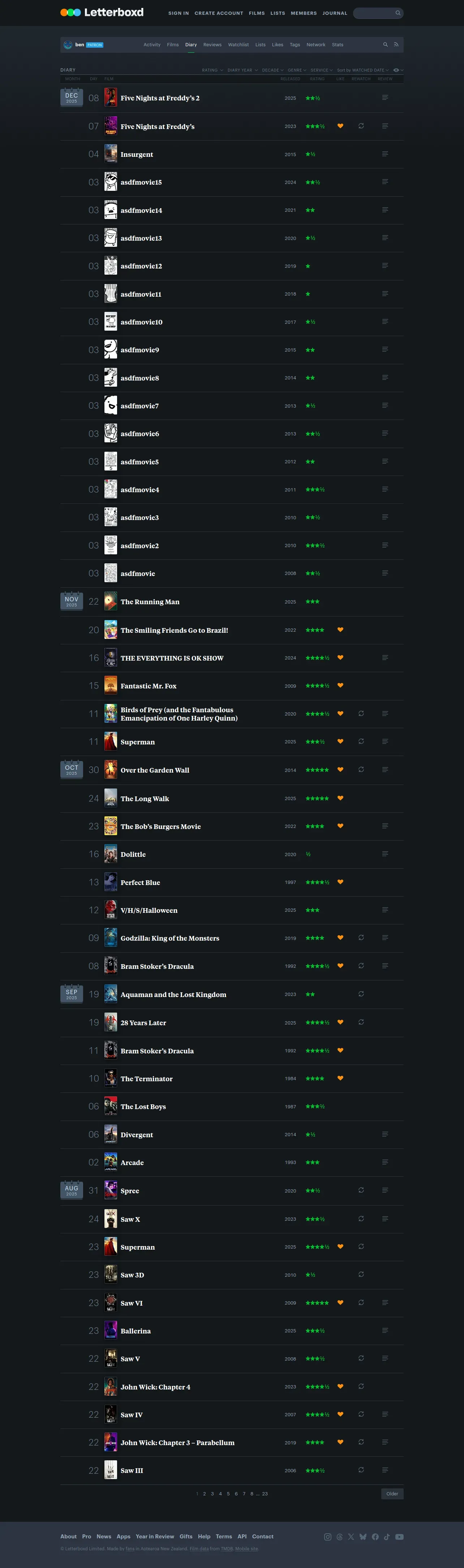
Task: Open Journal from top navigation
Action: 335,13
